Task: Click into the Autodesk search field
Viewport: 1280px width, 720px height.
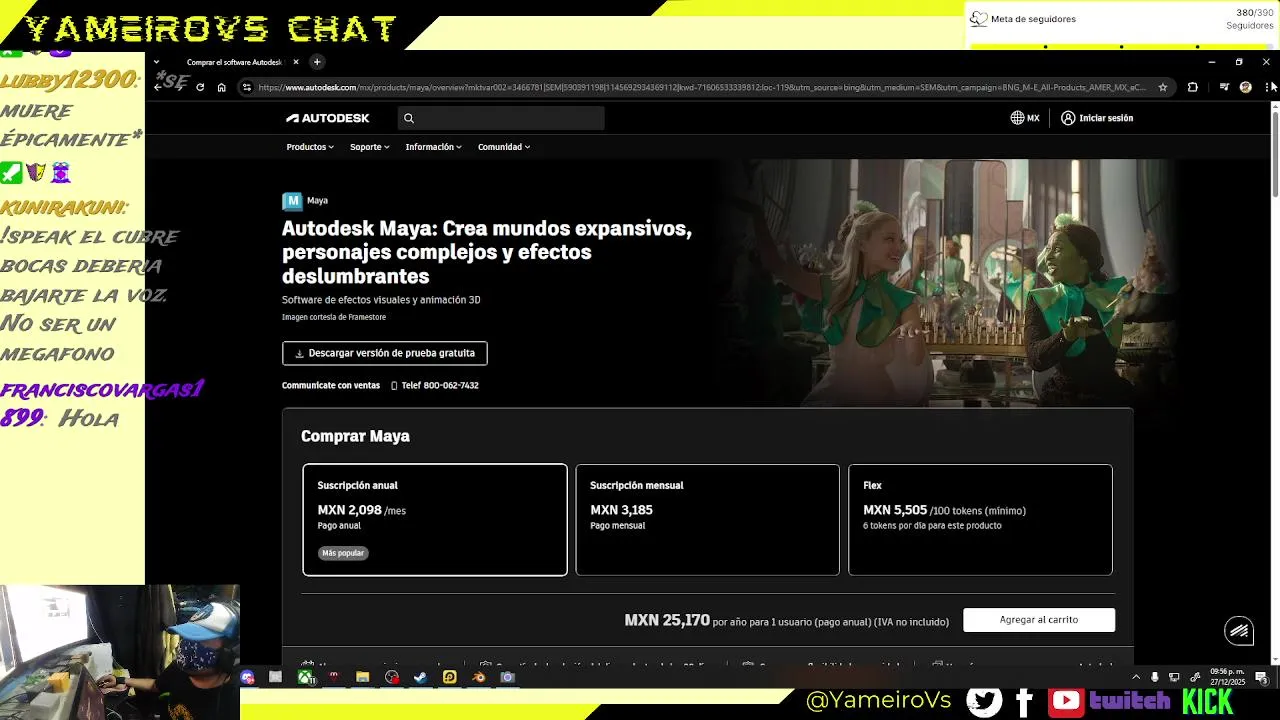Action: click(x=501, y=118)
